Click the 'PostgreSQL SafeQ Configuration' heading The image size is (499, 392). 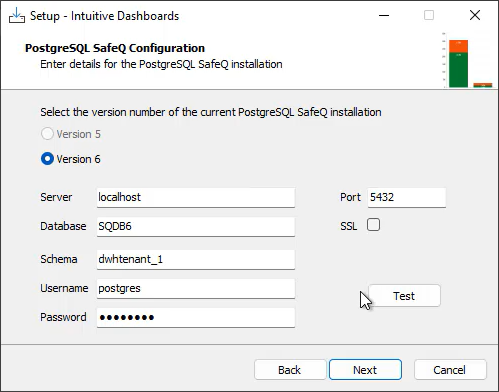pos(115,48)
